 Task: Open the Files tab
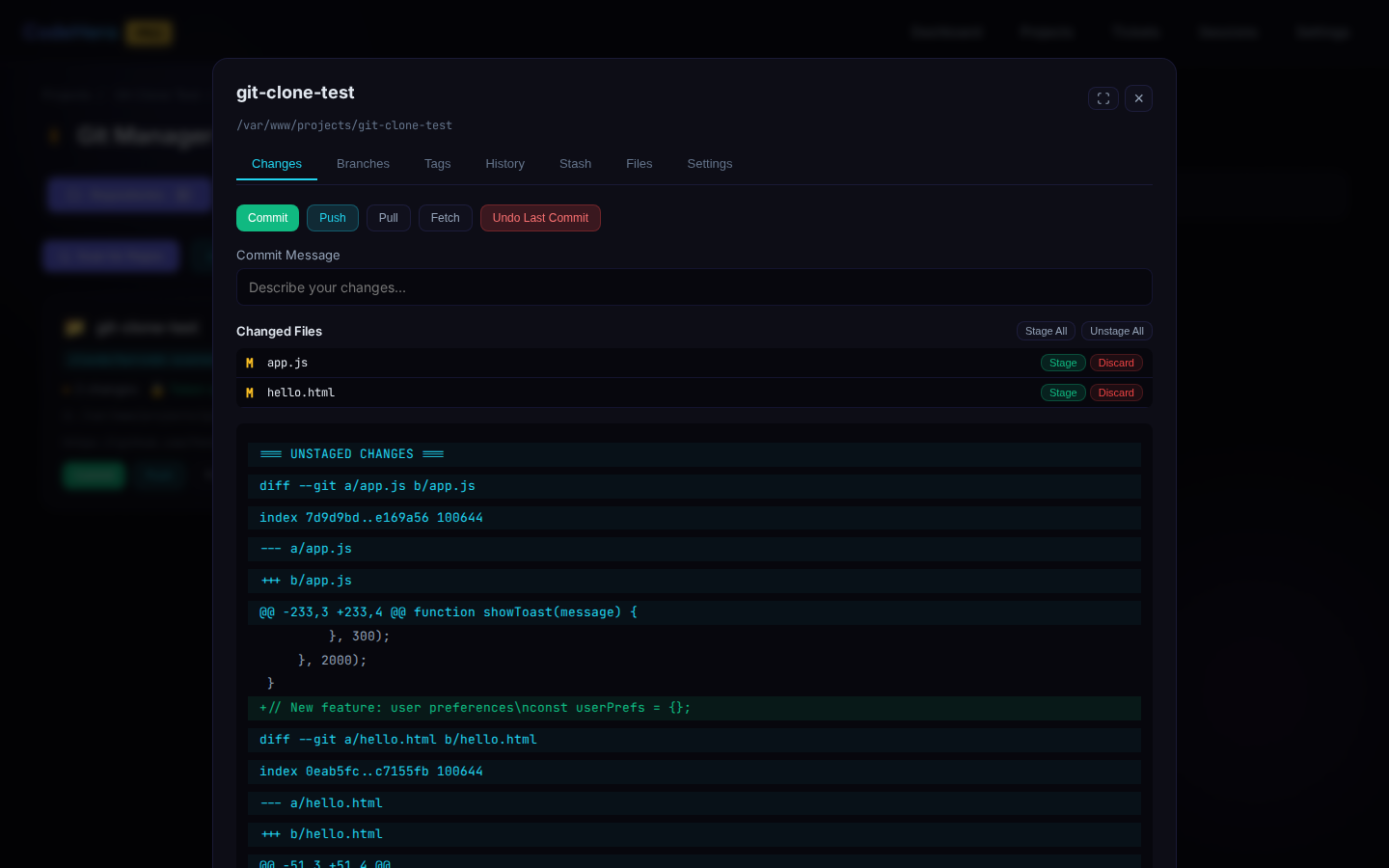639,164
